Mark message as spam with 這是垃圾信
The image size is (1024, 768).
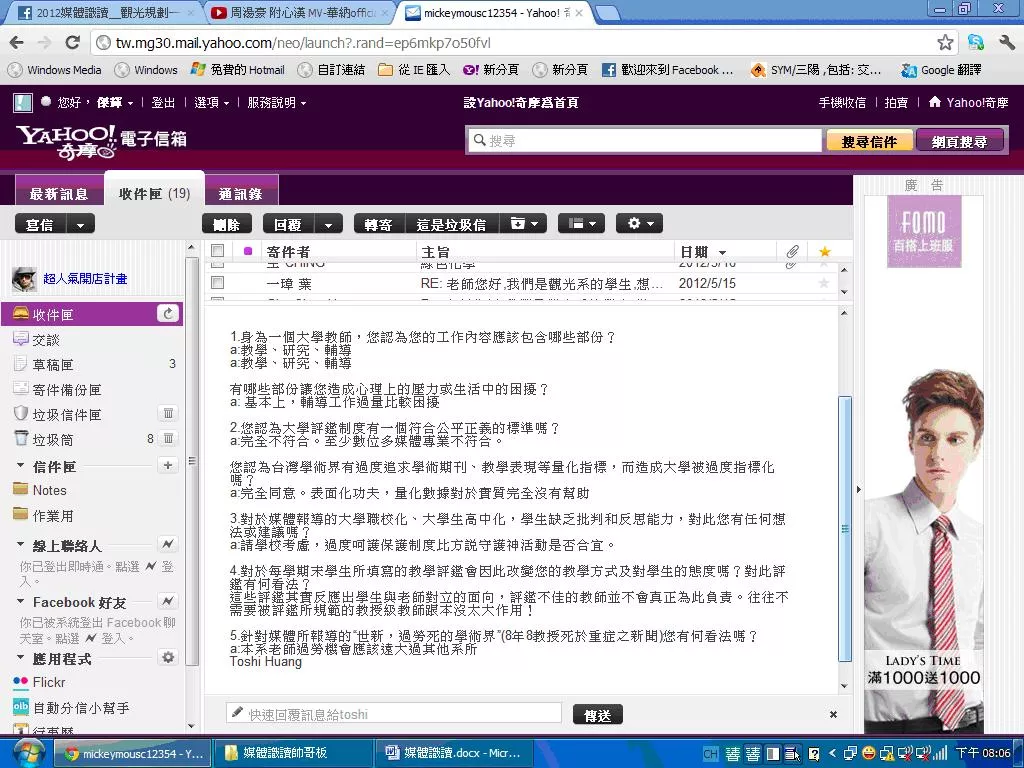click(x=451, y=225)
